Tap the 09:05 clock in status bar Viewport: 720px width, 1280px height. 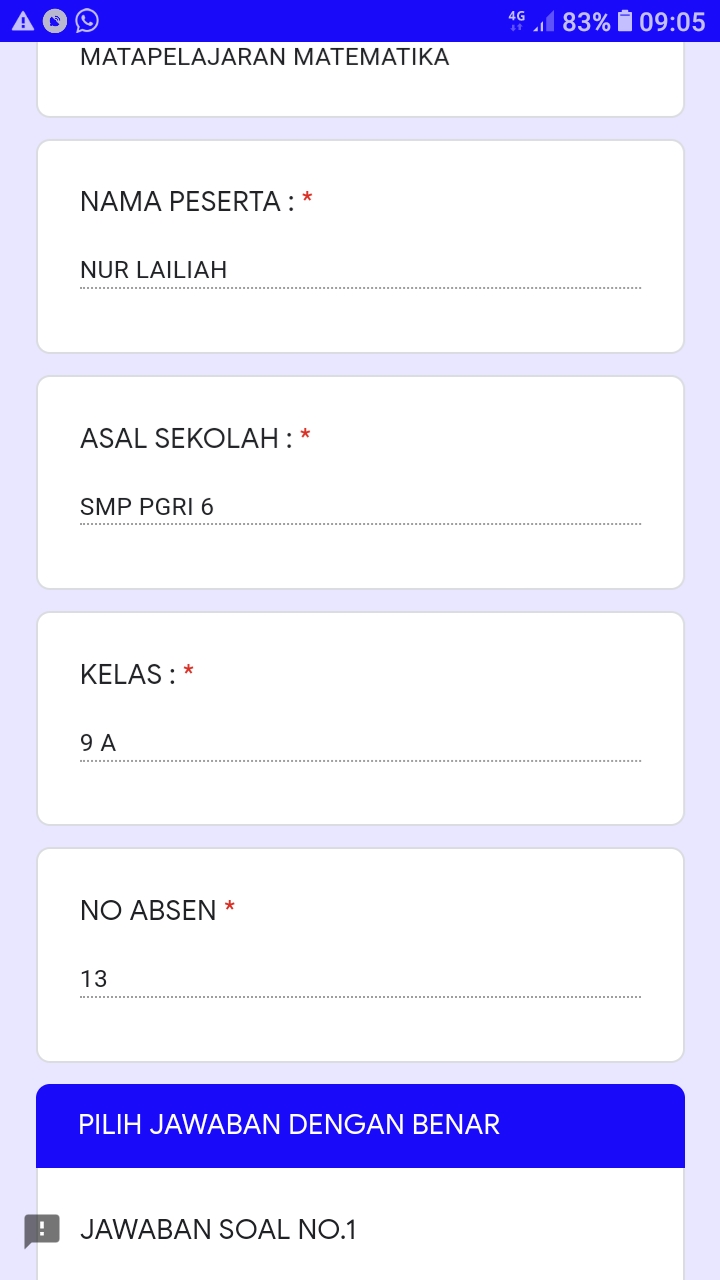point(672,21)
